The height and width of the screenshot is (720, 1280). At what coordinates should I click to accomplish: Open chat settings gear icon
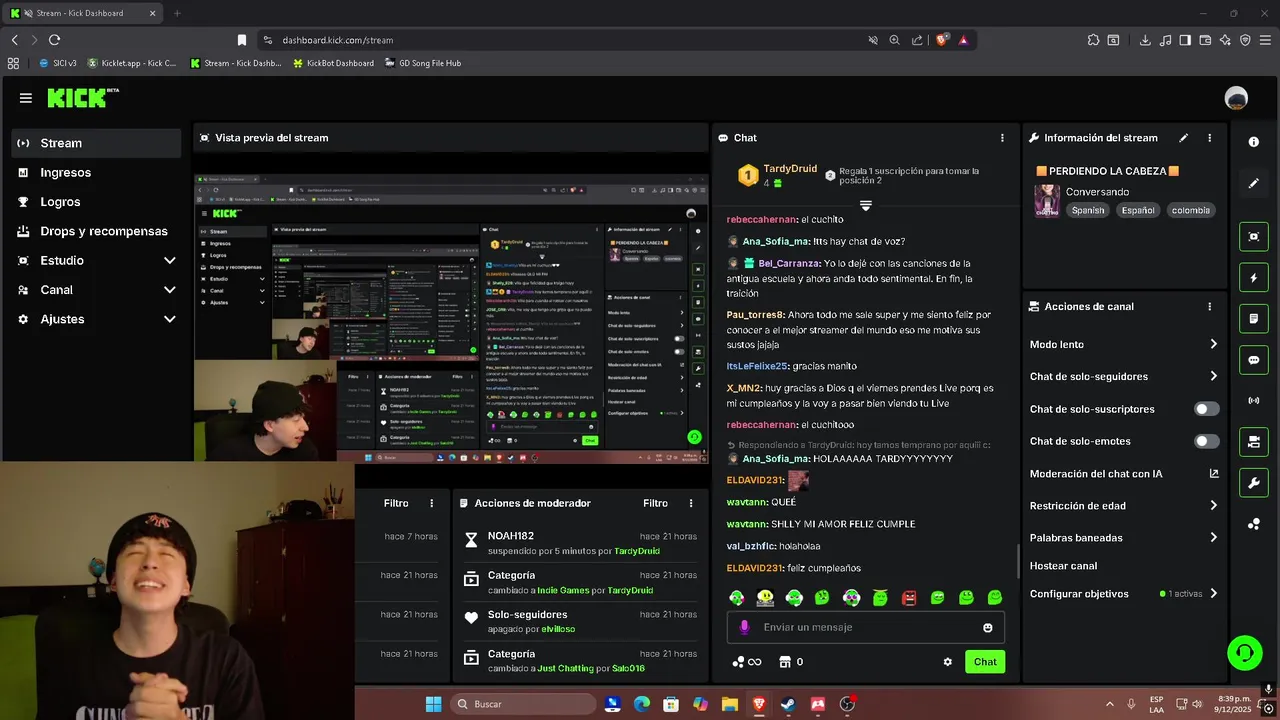948,662
